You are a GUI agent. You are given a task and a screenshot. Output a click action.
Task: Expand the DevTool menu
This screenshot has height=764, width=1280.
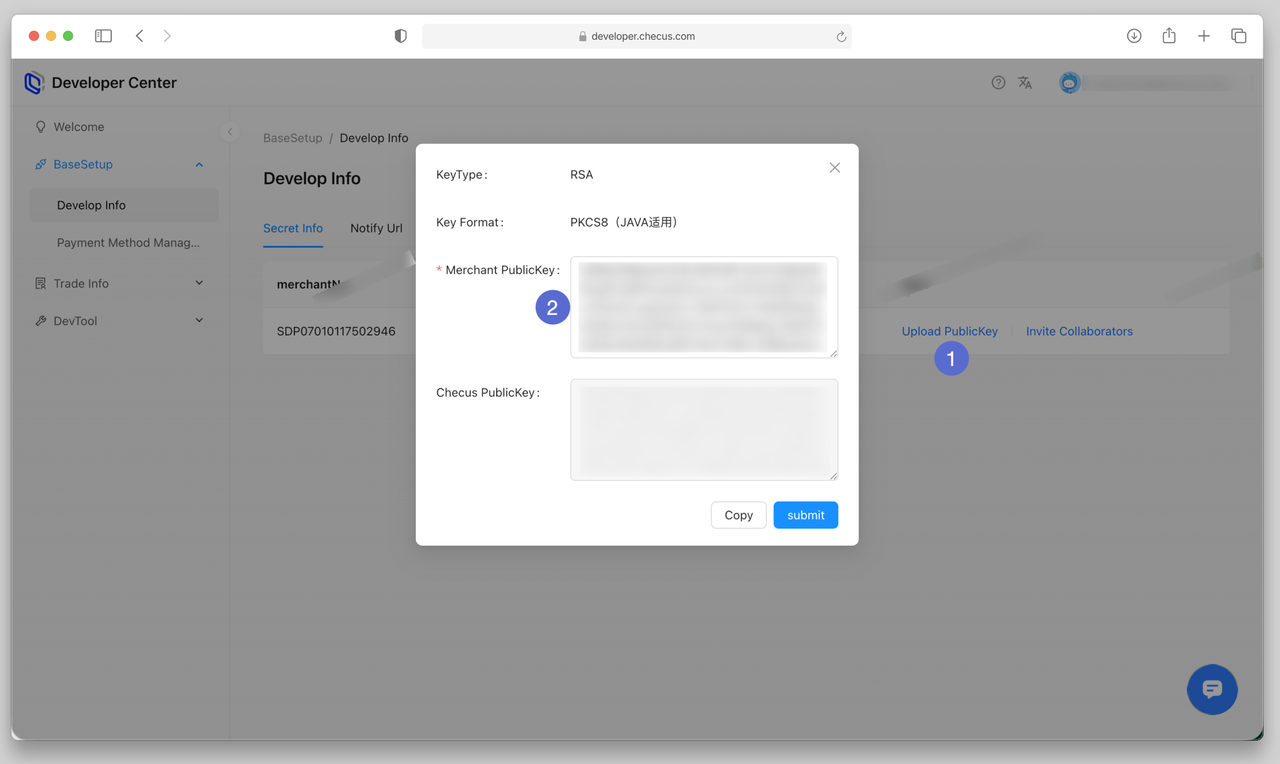tap(199, 321)
